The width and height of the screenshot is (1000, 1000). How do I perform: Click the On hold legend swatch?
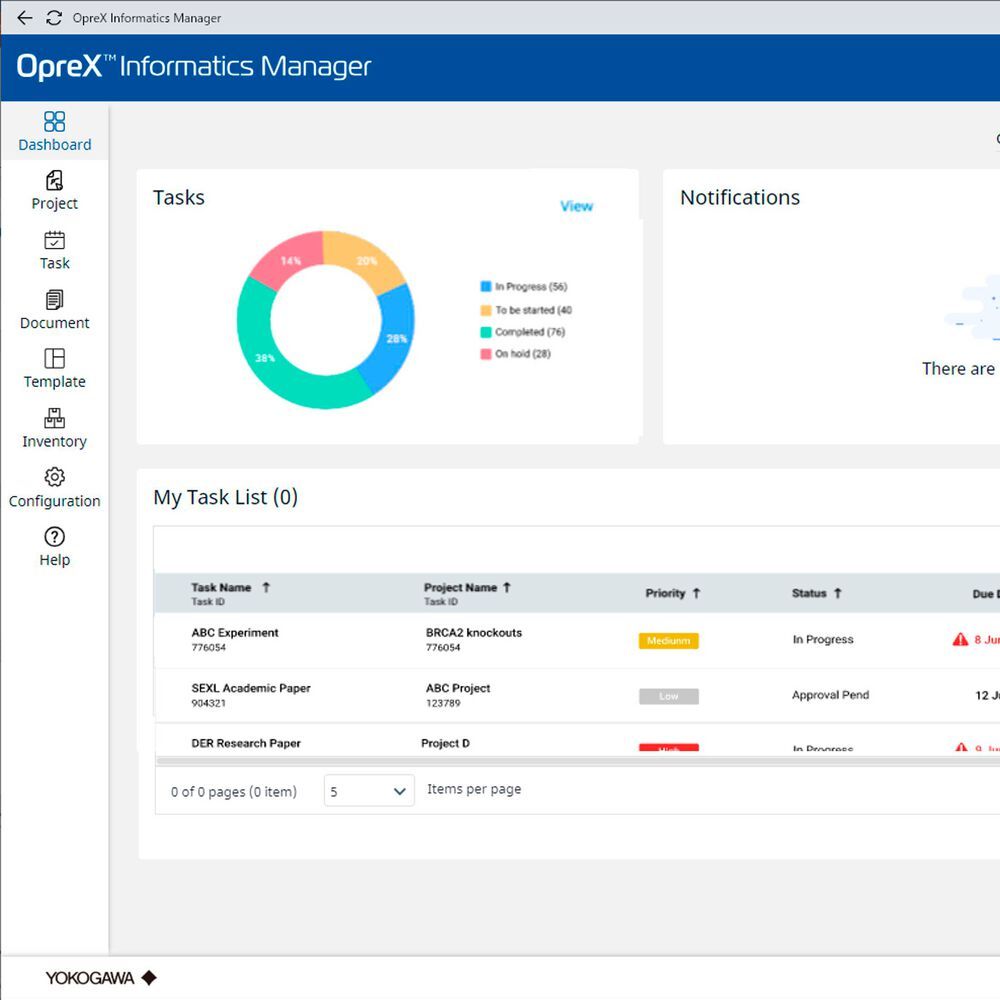pos(486,354)
